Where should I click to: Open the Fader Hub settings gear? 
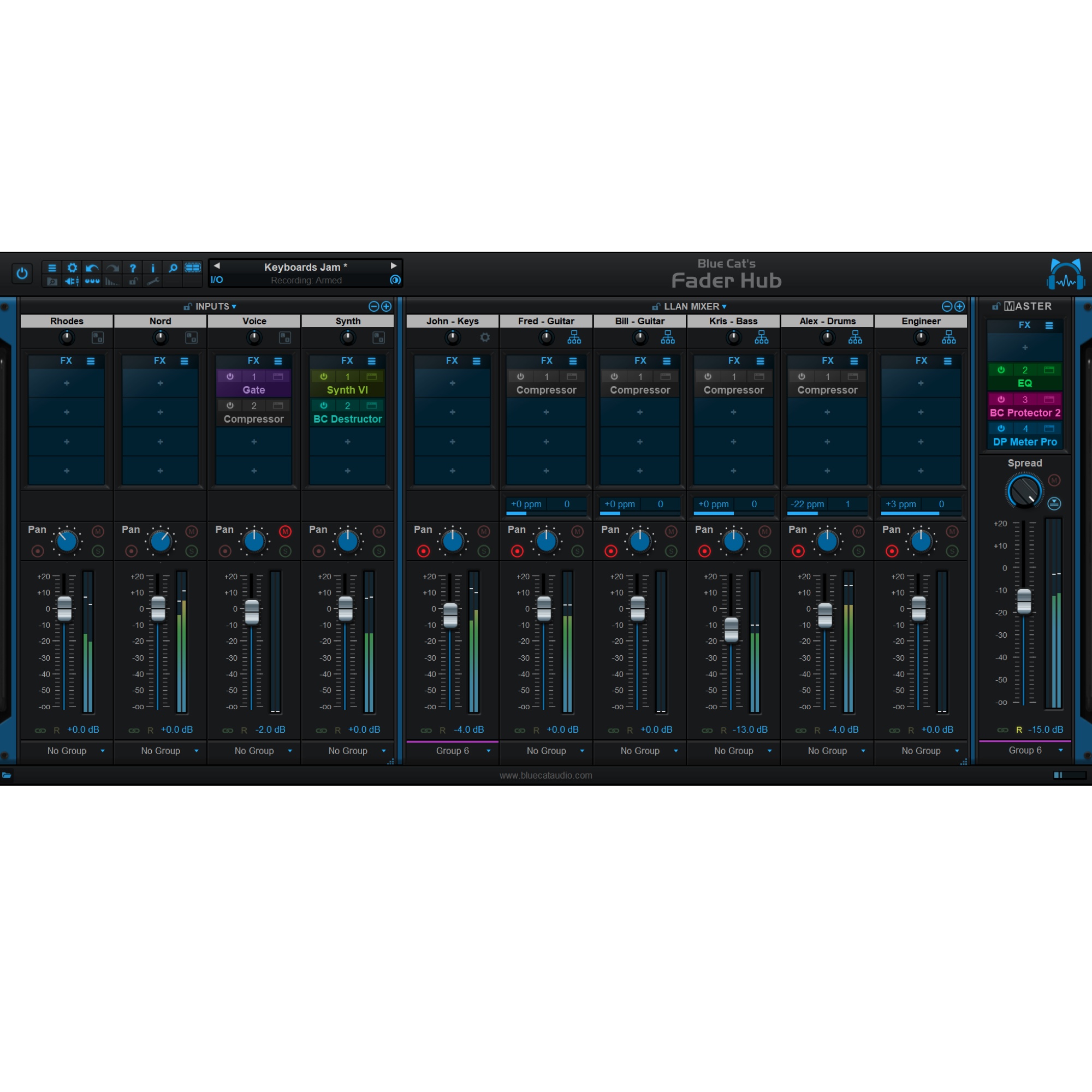(x=73, y=268)
